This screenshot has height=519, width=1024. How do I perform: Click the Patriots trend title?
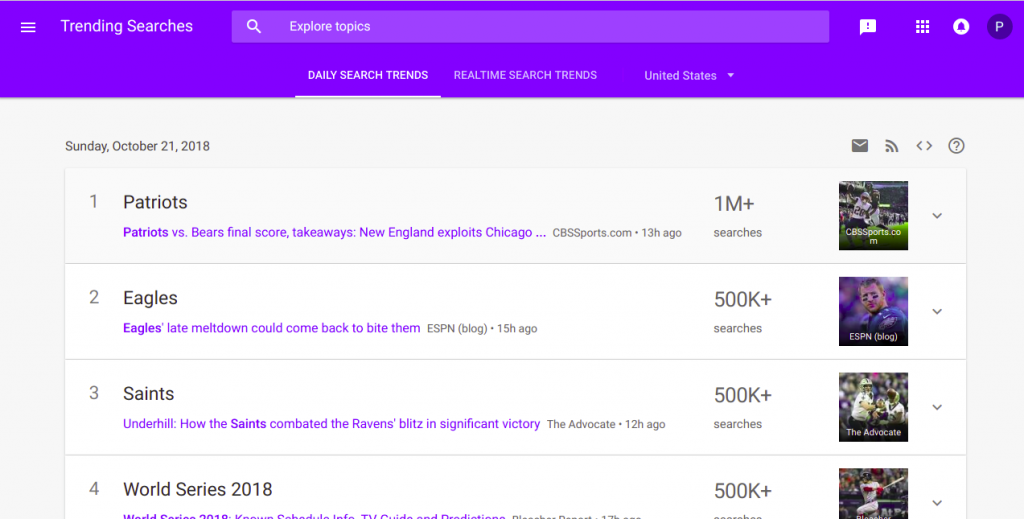pyautogui.click(x=155, y=202)
